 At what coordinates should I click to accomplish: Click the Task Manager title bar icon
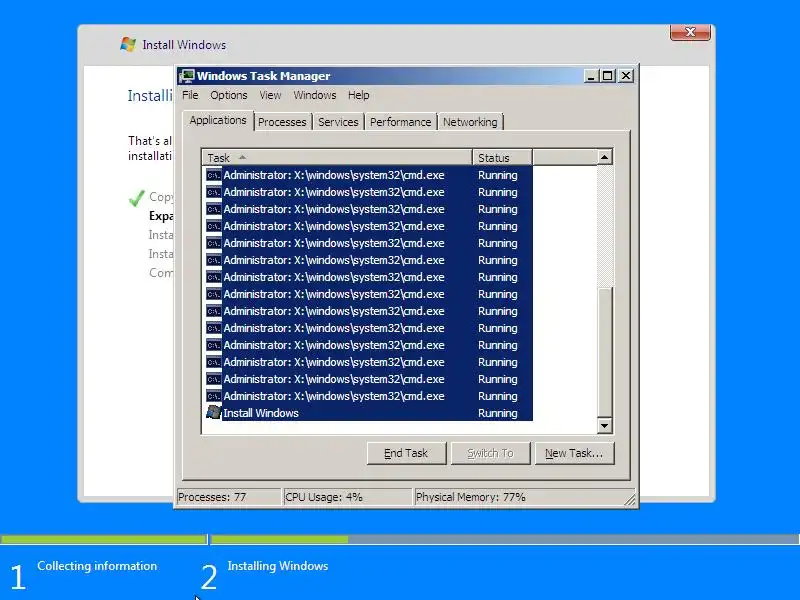(187, 76)
